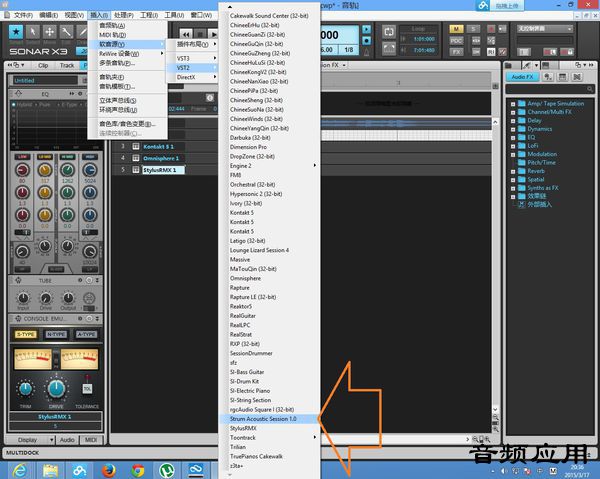Expand Synths as FX folder
Image resolution: width=600 pixels, height=479 pixels.
click(513, 188)
